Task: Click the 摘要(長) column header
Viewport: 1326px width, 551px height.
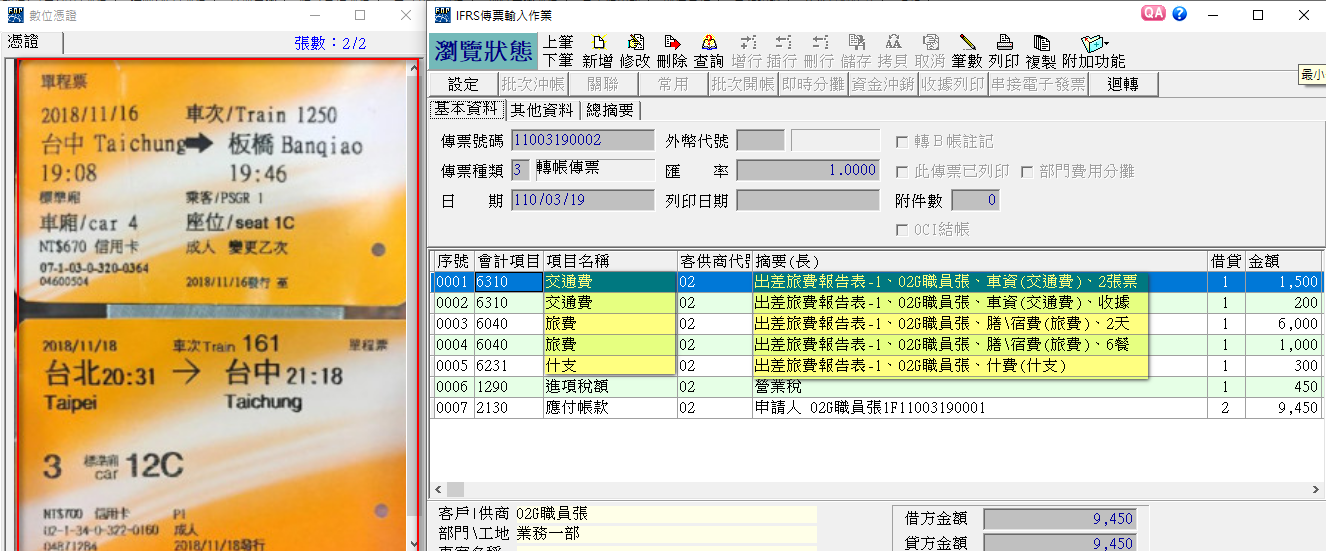Action: pos(980,261)
